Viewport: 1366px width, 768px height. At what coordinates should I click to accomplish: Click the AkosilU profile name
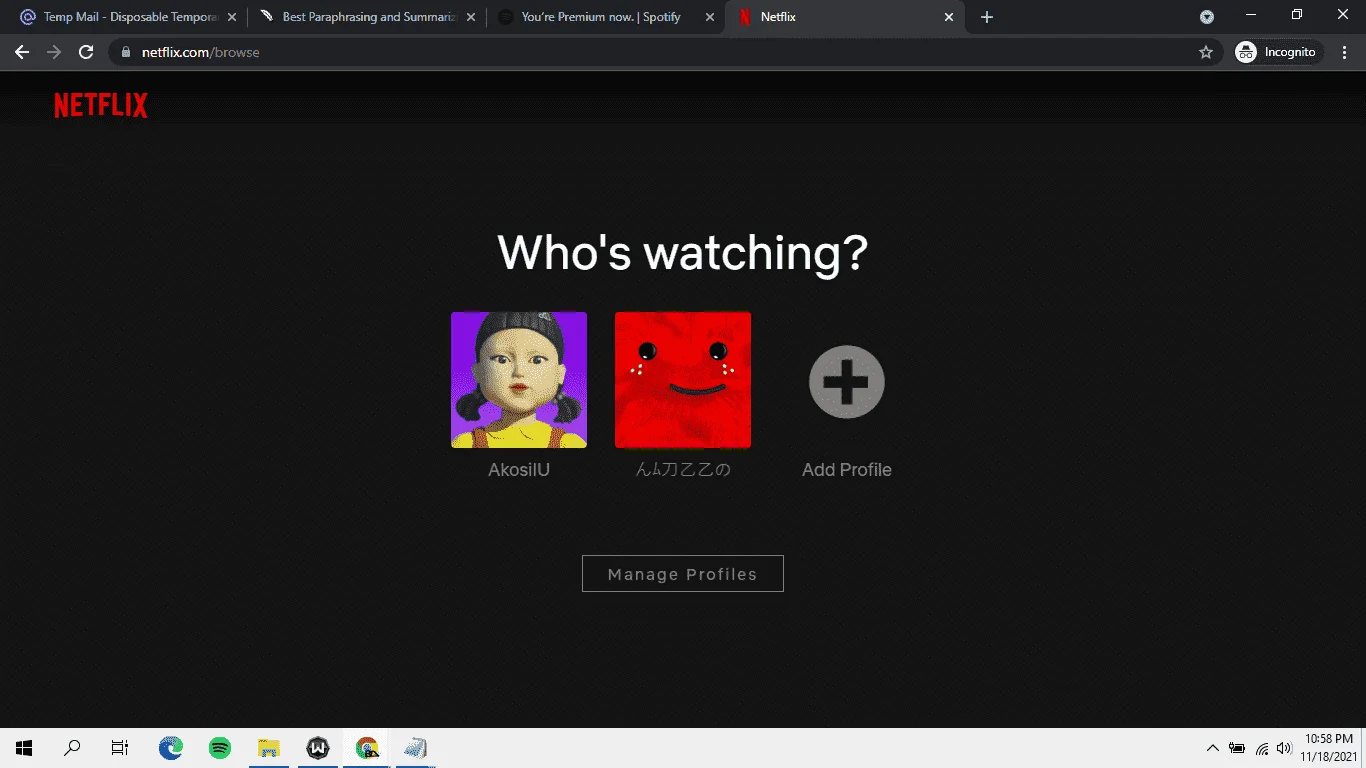click(519, 470)
